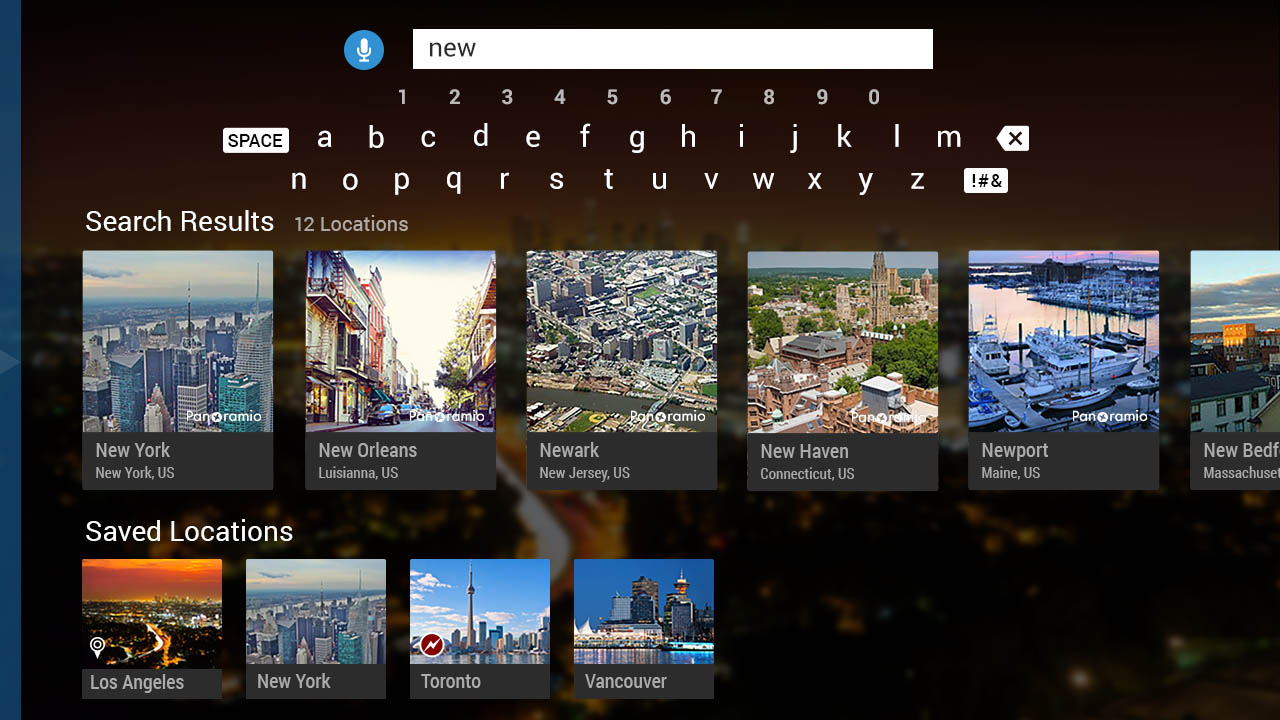Click the red alert badge on Toronto
1280x720 pixels.
point(432,645)
